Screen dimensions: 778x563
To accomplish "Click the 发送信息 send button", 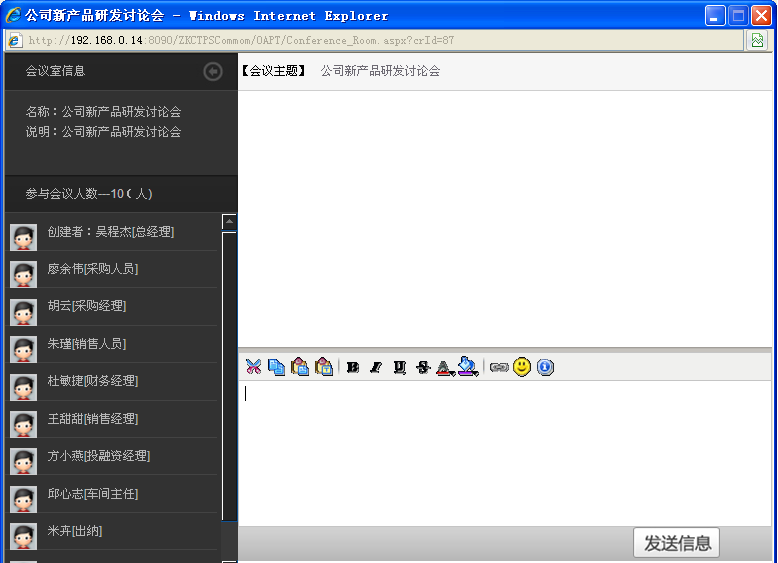I will [x=676, y=543].
